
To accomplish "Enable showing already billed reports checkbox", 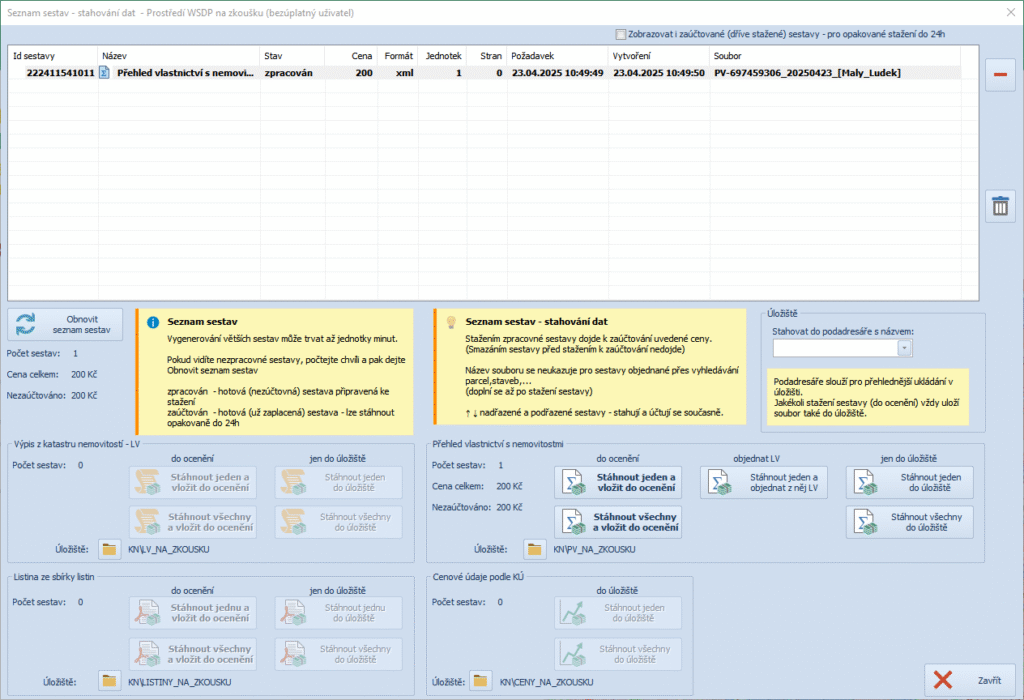I will (620, 34).
